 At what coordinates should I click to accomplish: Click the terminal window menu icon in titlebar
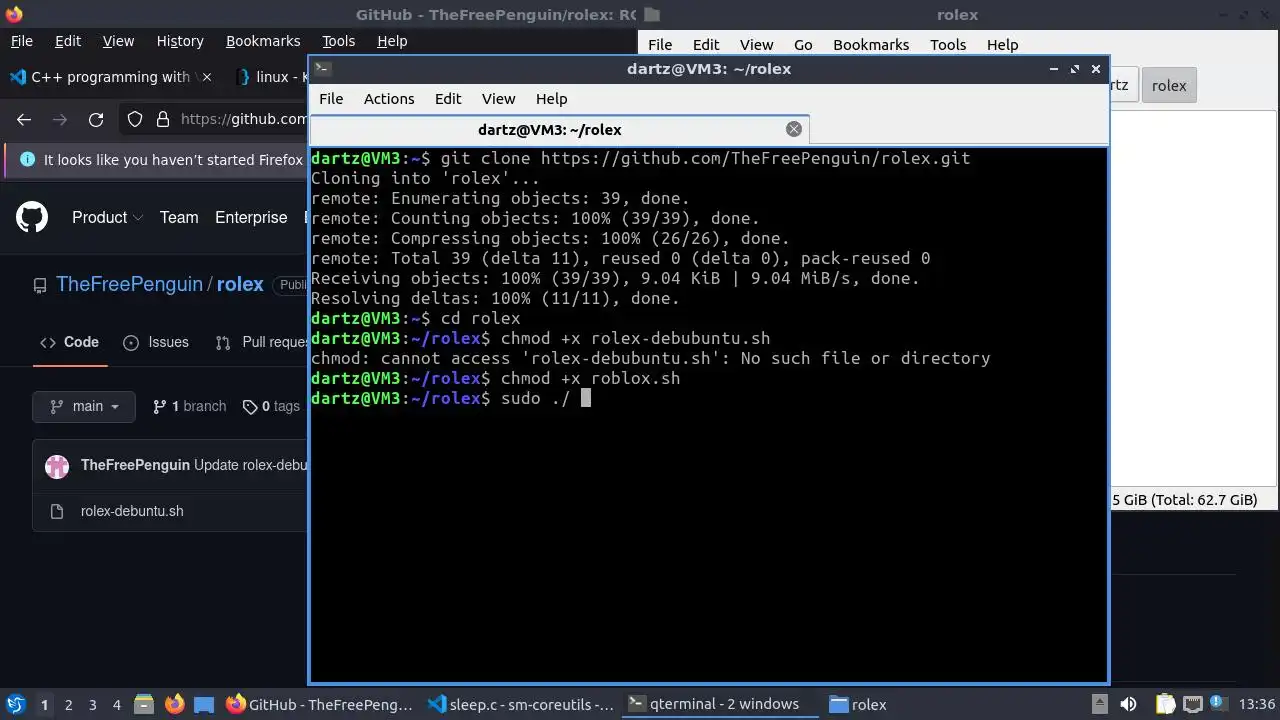point(322,69)
